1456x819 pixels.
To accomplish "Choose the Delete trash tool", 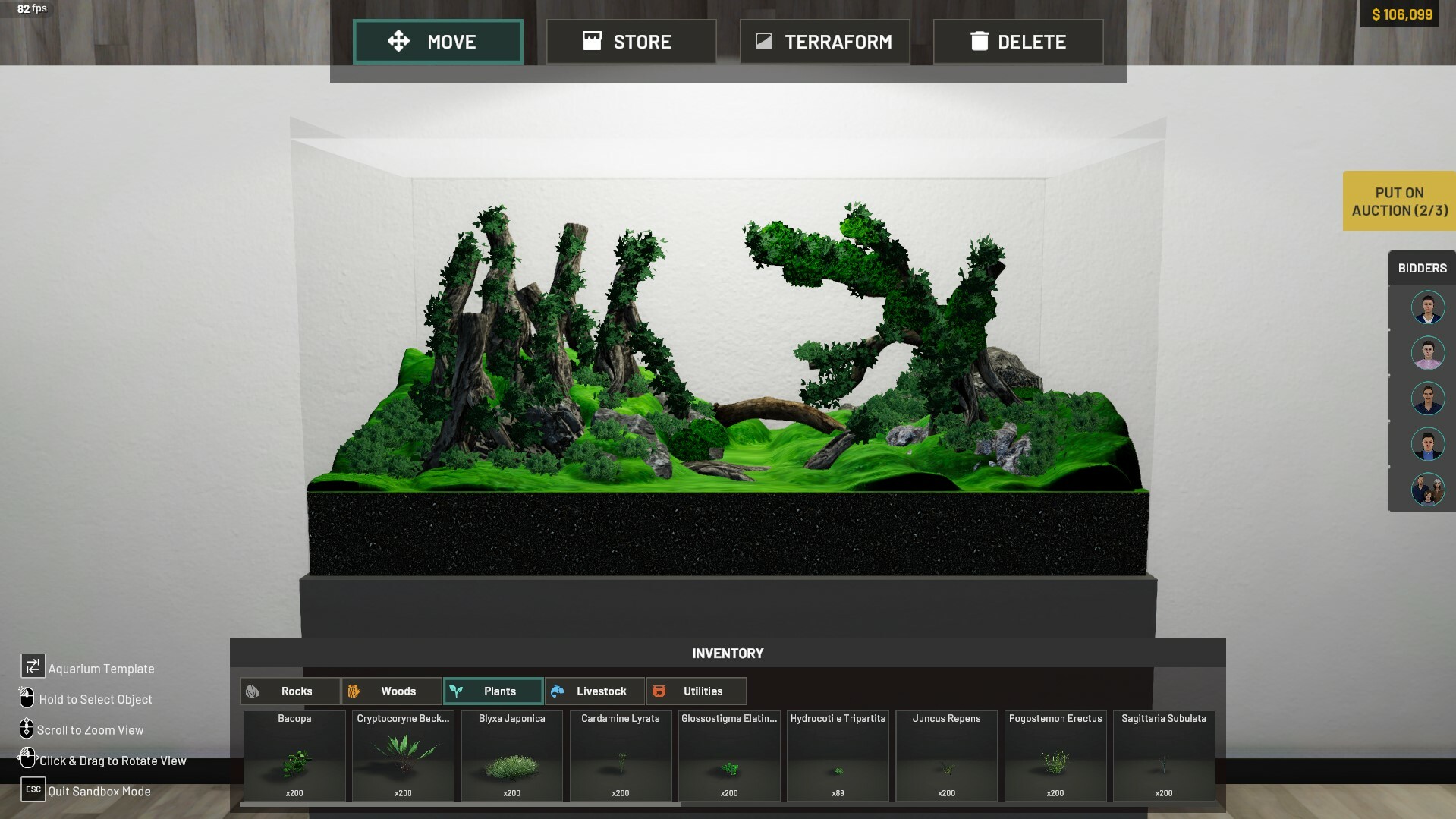I will click(1018, 42).
